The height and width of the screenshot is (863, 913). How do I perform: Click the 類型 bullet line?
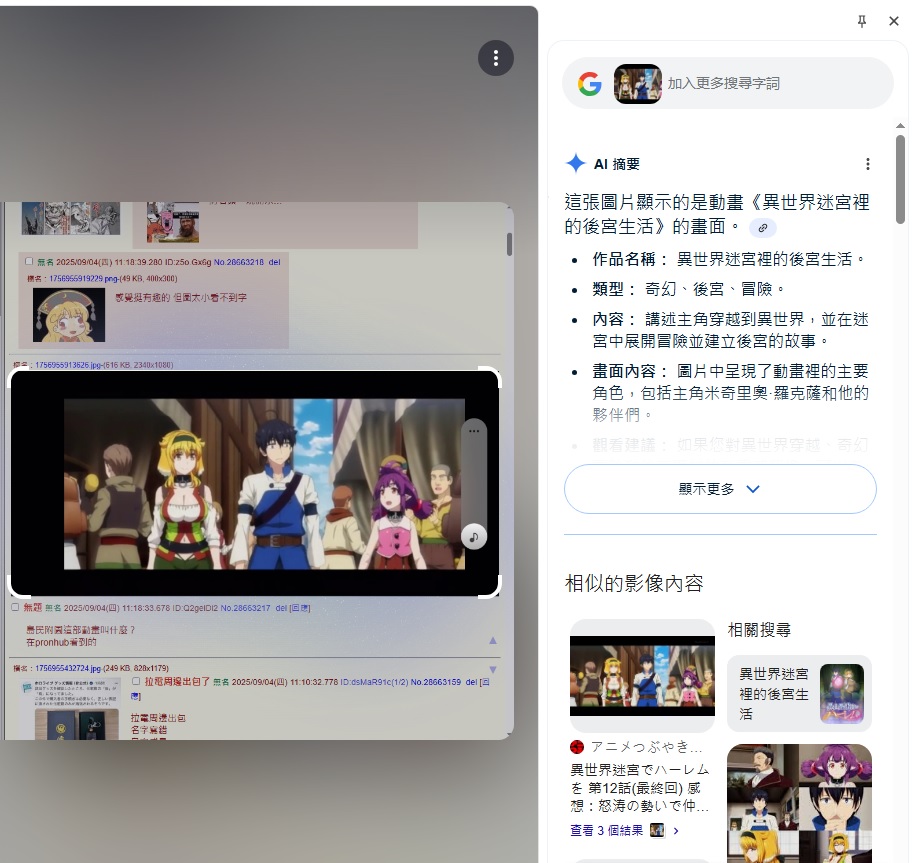click(x=688, y=289)
